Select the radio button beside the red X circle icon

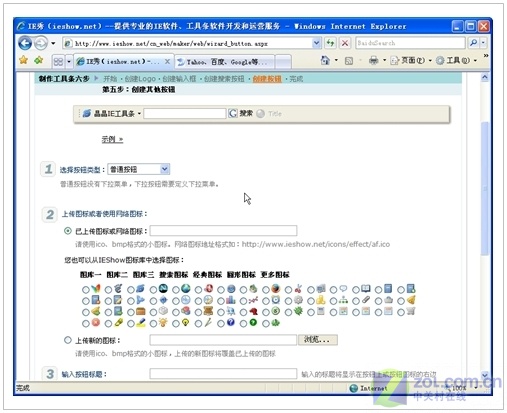[86, 323]
